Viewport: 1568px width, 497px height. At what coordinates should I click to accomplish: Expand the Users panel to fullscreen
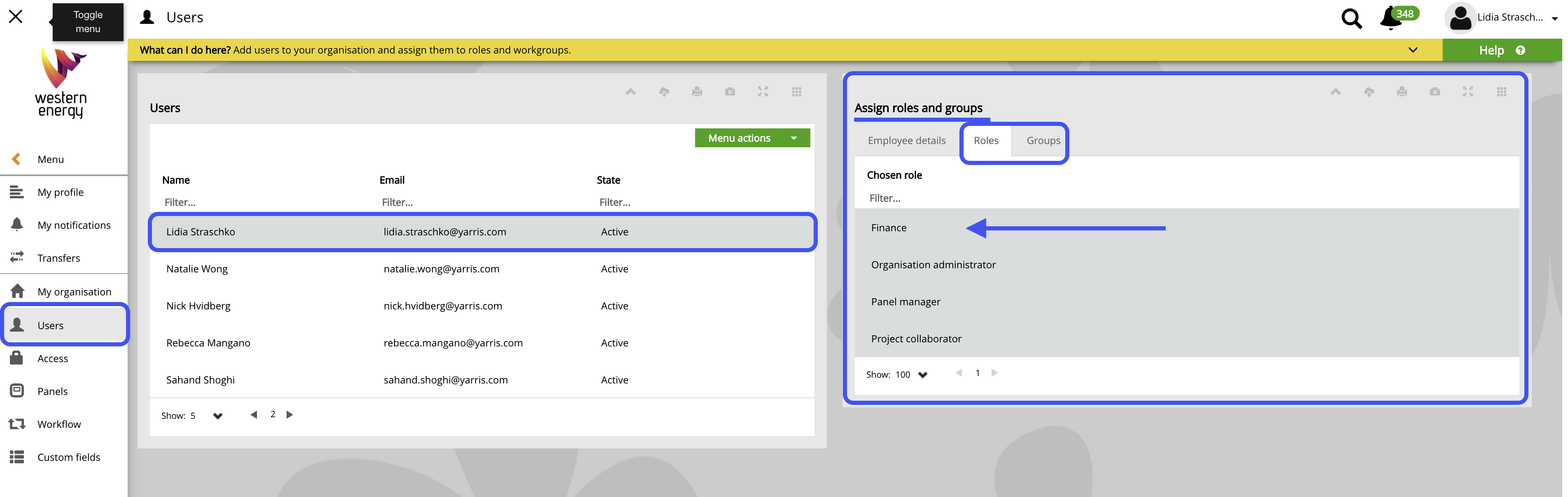click(x=763, y=92)
